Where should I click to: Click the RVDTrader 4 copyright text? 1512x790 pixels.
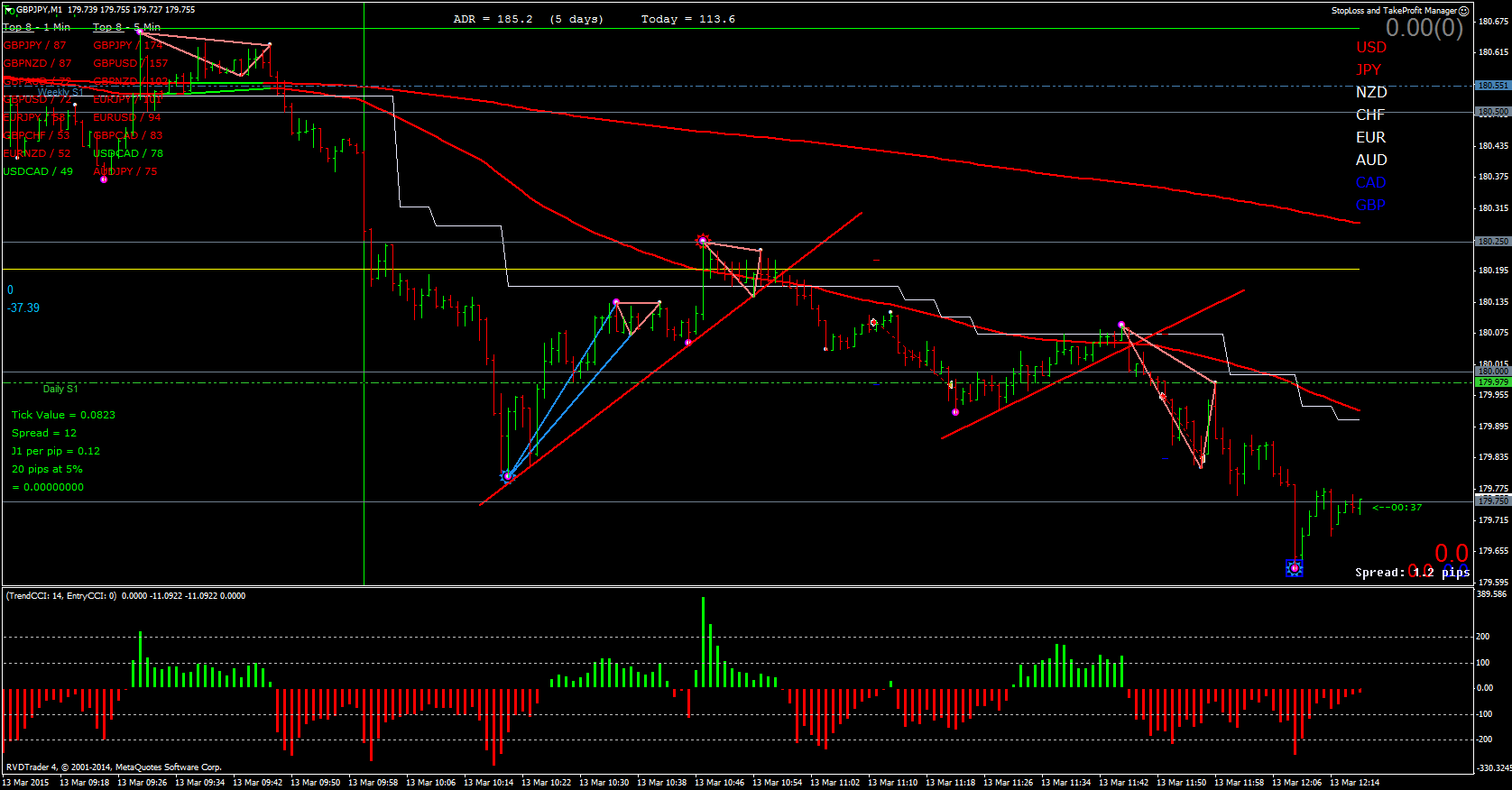point(114,767)
